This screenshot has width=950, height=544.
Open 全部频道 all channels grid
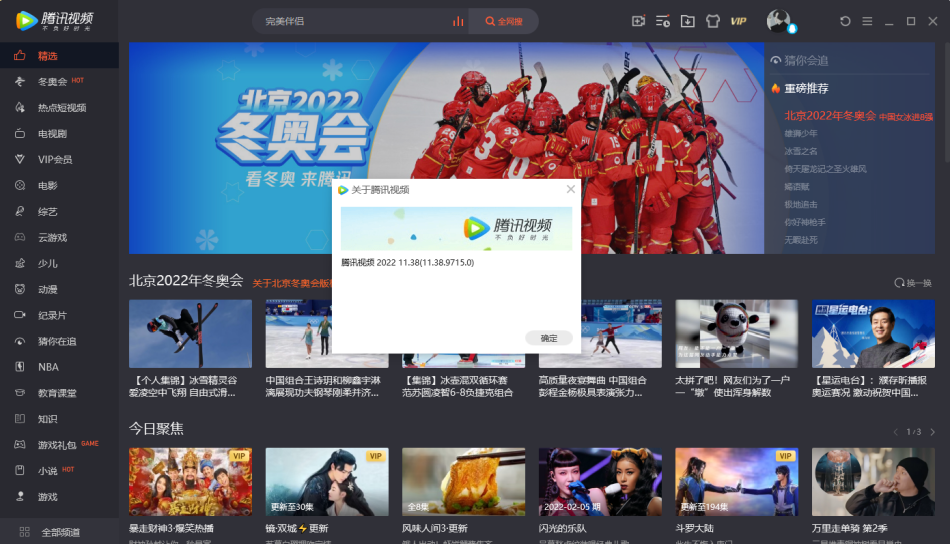click(x=59, y=532)
